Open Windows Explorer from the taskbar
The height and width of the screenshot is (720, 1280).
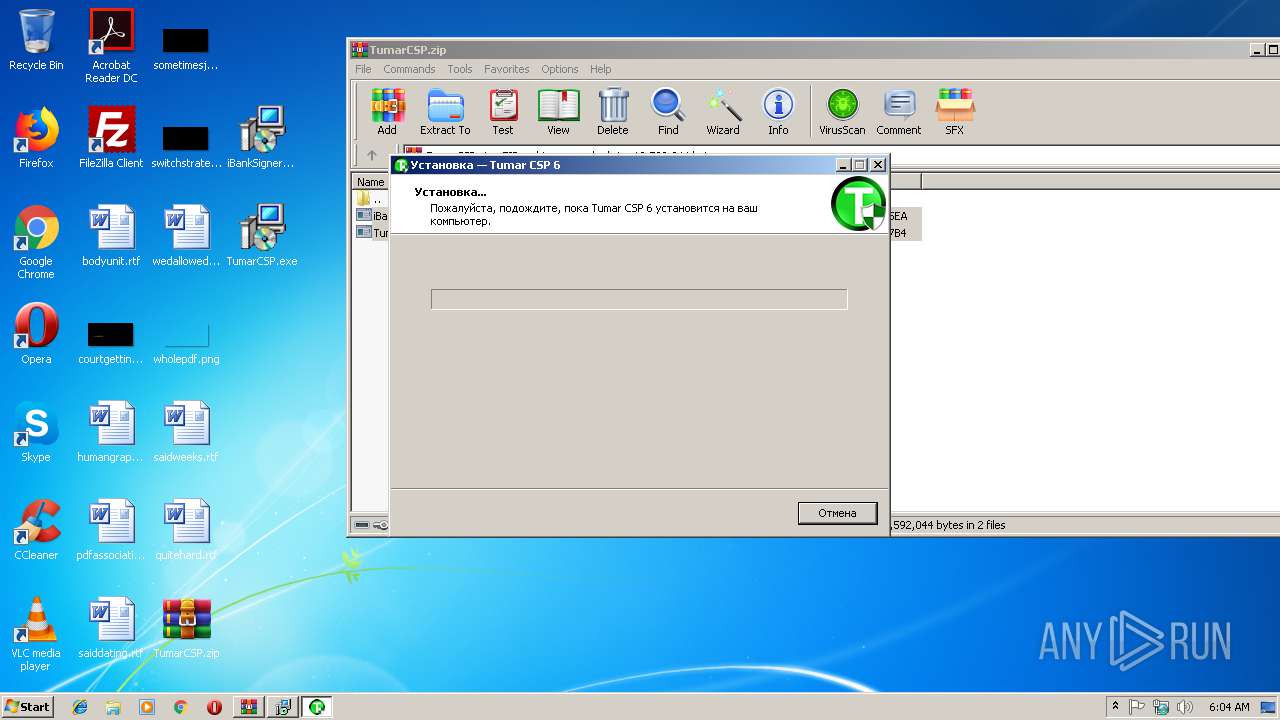pos(113,707)
